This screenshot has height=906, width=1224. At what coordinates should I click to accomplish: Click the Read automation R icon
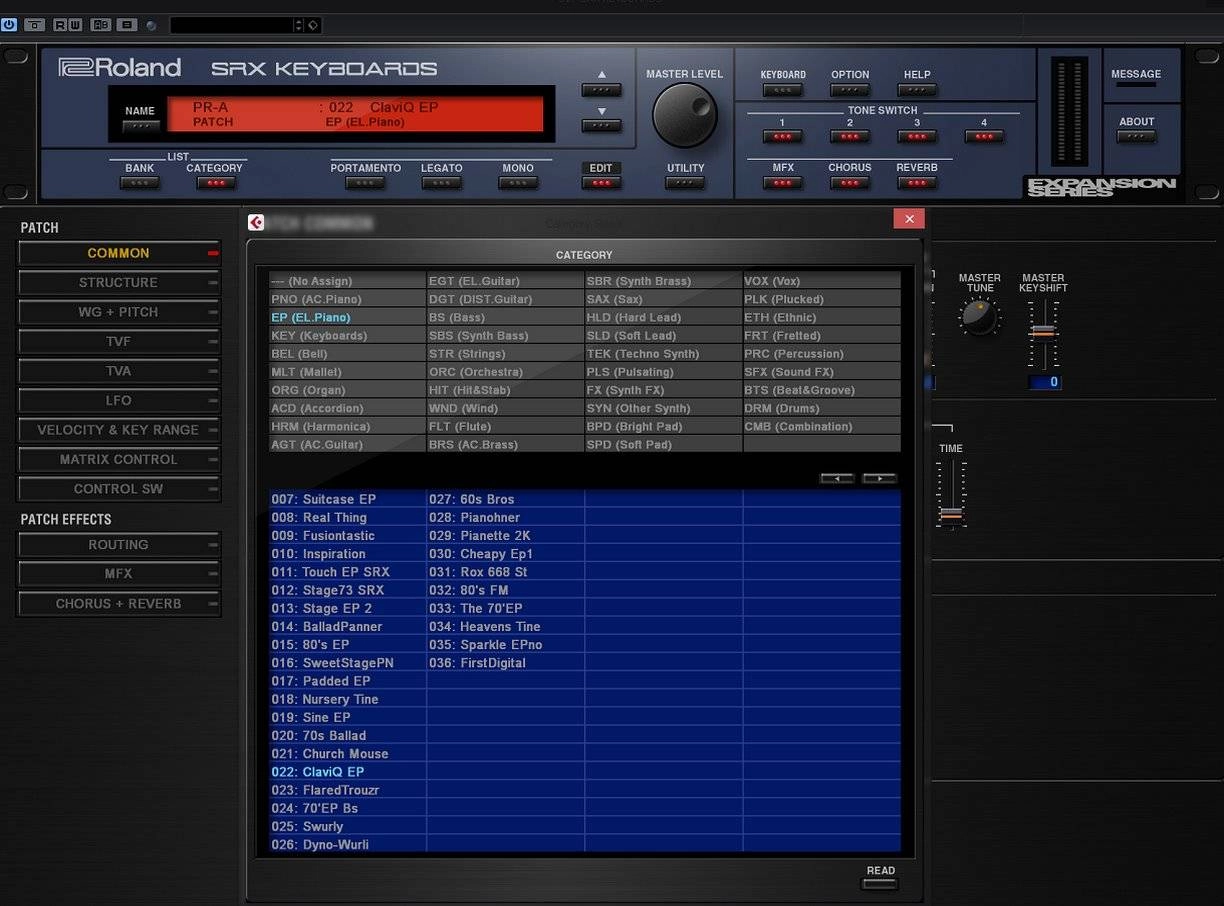[x=59, y=24]
